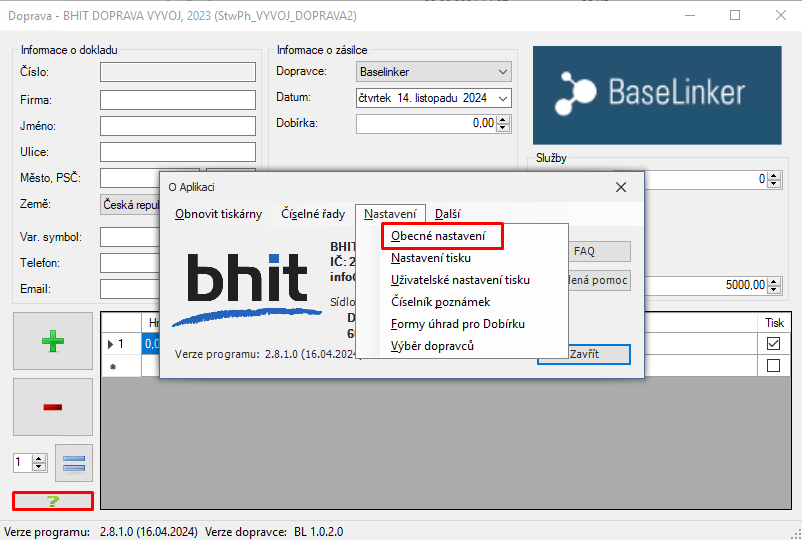Click the Číslo input field

tap(177, 72)
